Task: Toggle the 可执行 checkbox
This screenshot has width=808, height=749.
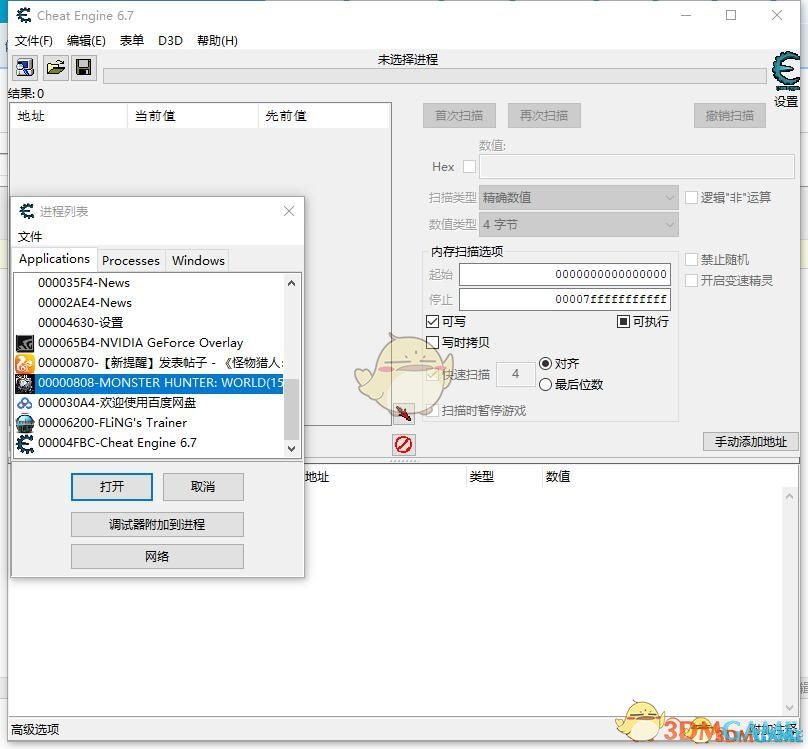Action: [x=623, y=322]
